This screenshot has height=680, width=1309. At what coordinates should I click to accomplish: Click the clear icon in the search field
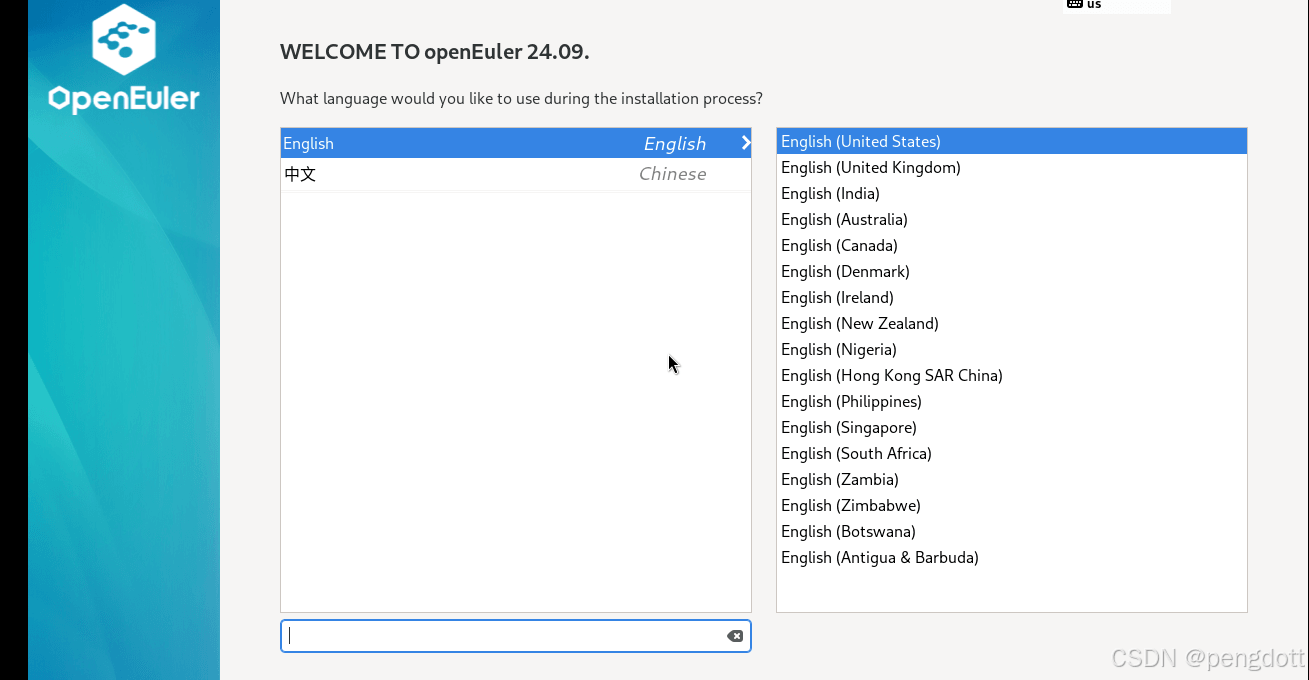(x=735, y=636)
